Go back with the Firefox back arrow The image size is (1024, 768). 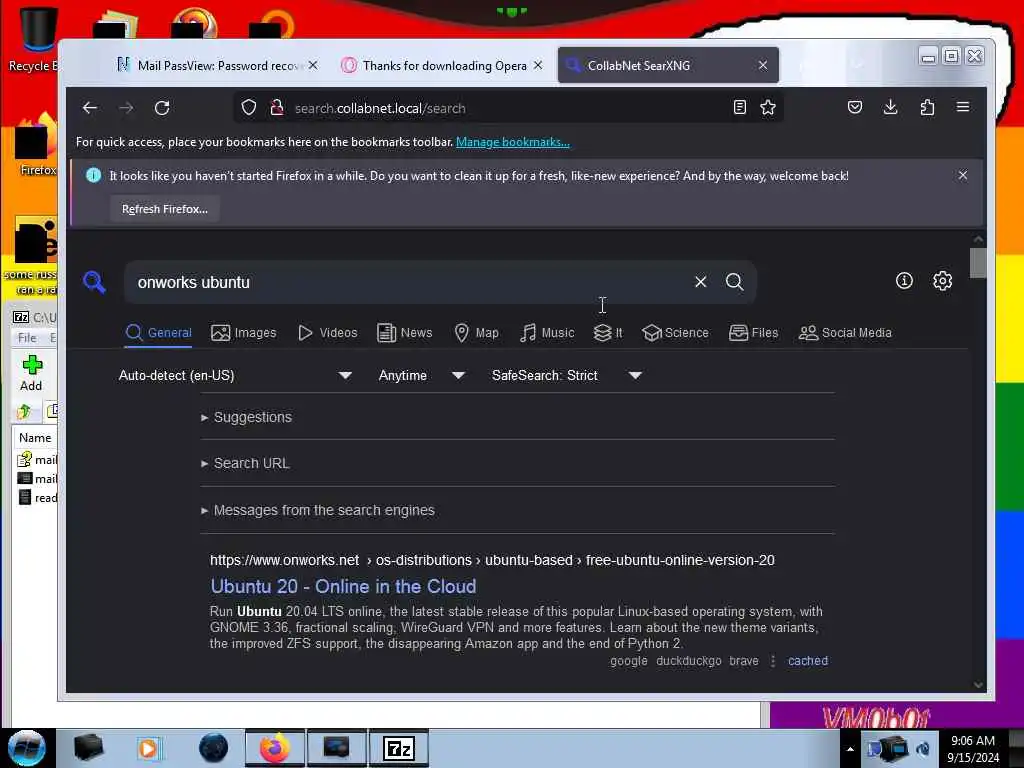click(x=90, y=108)
